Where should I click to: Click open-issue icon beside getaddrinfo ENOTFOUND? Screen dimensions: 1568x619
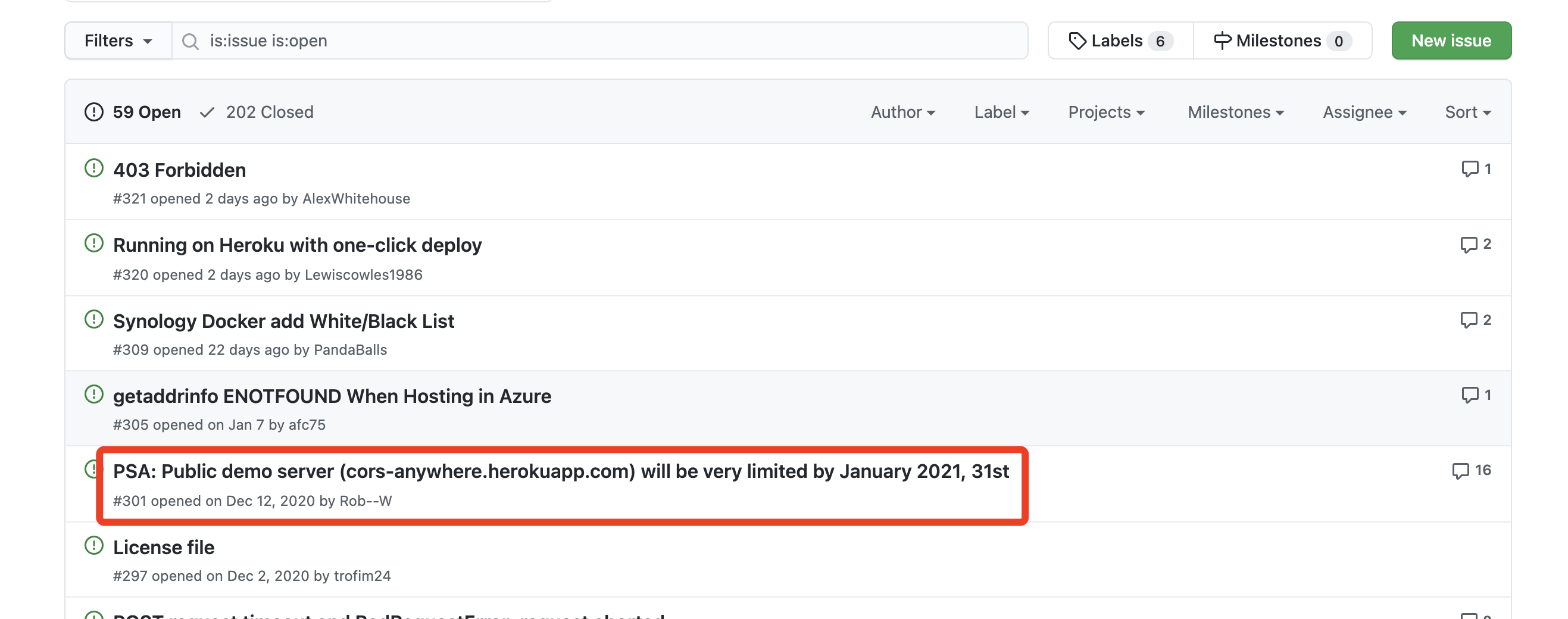tap(93, 394)
